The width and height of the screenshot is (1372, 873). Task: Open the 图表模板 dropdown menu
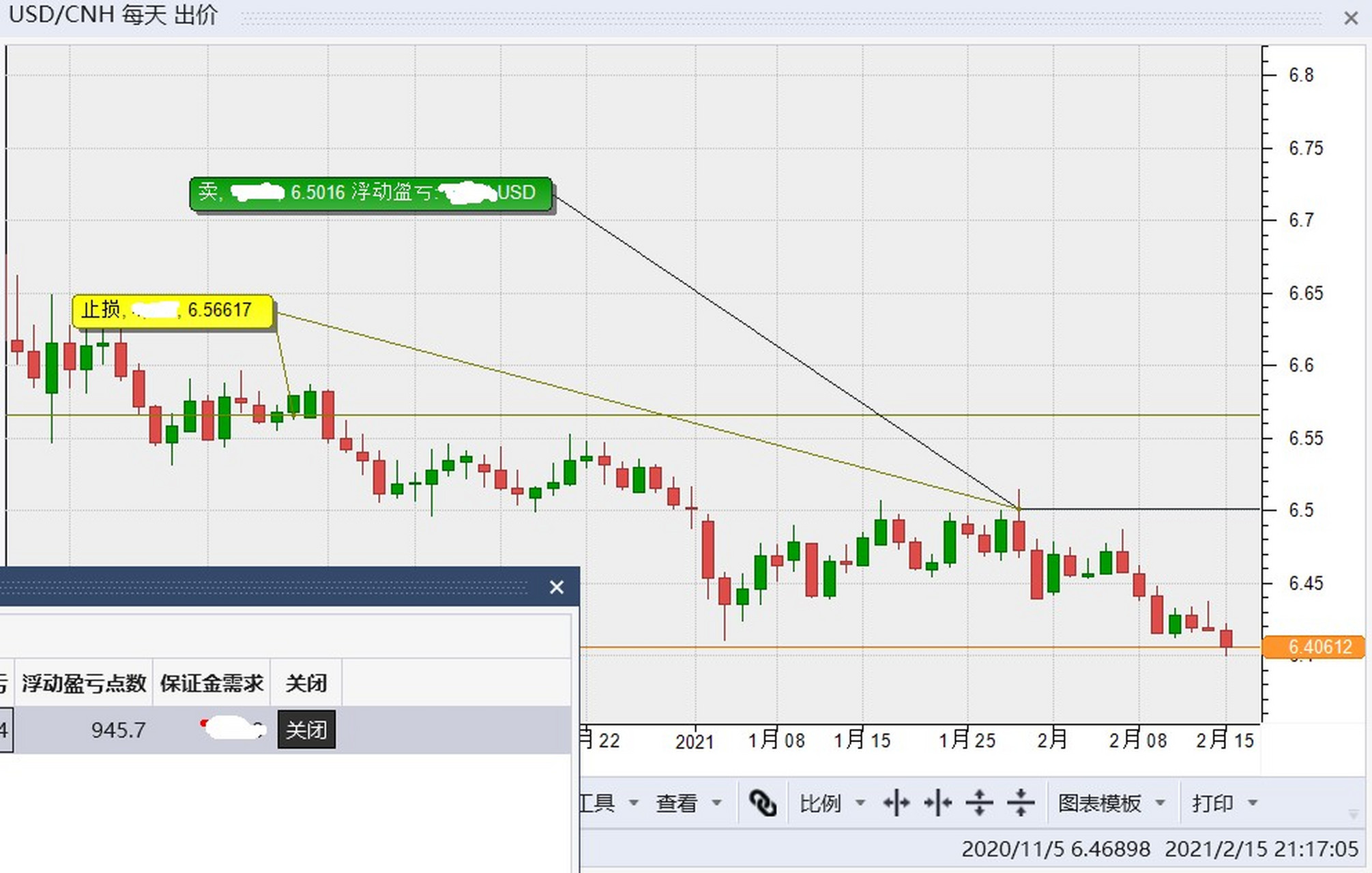click(1112, 803)
